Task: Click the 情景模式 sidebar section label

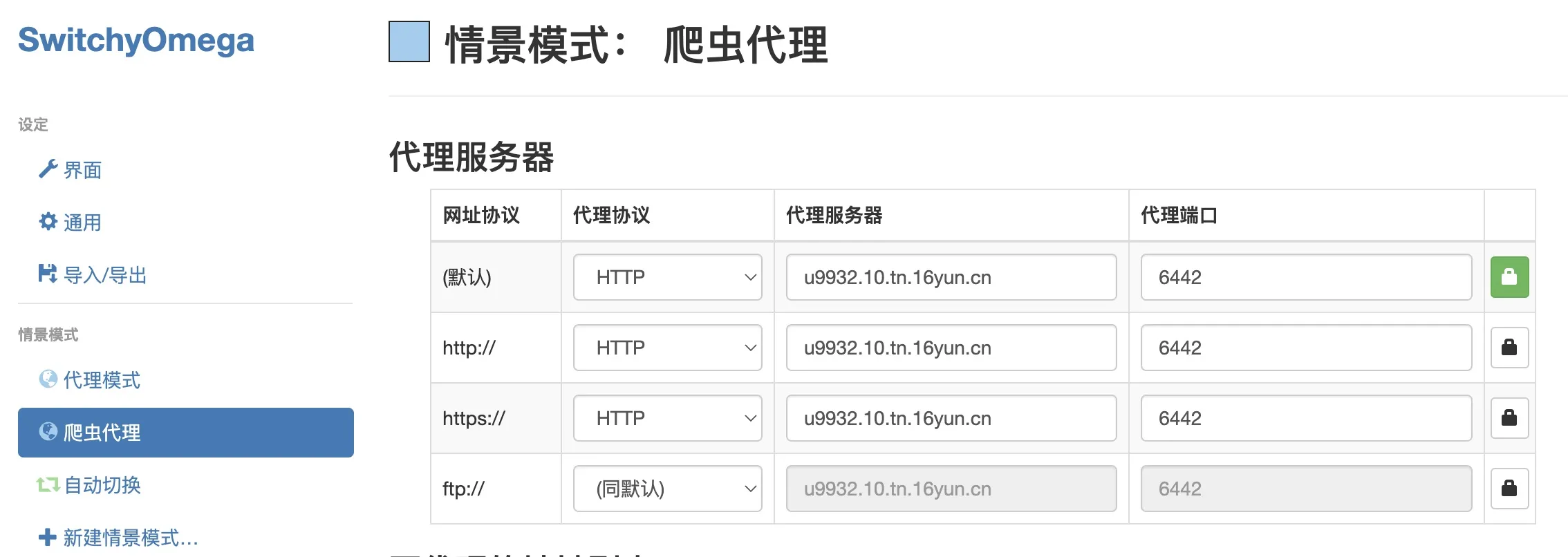Action: (x=48, y=334)
